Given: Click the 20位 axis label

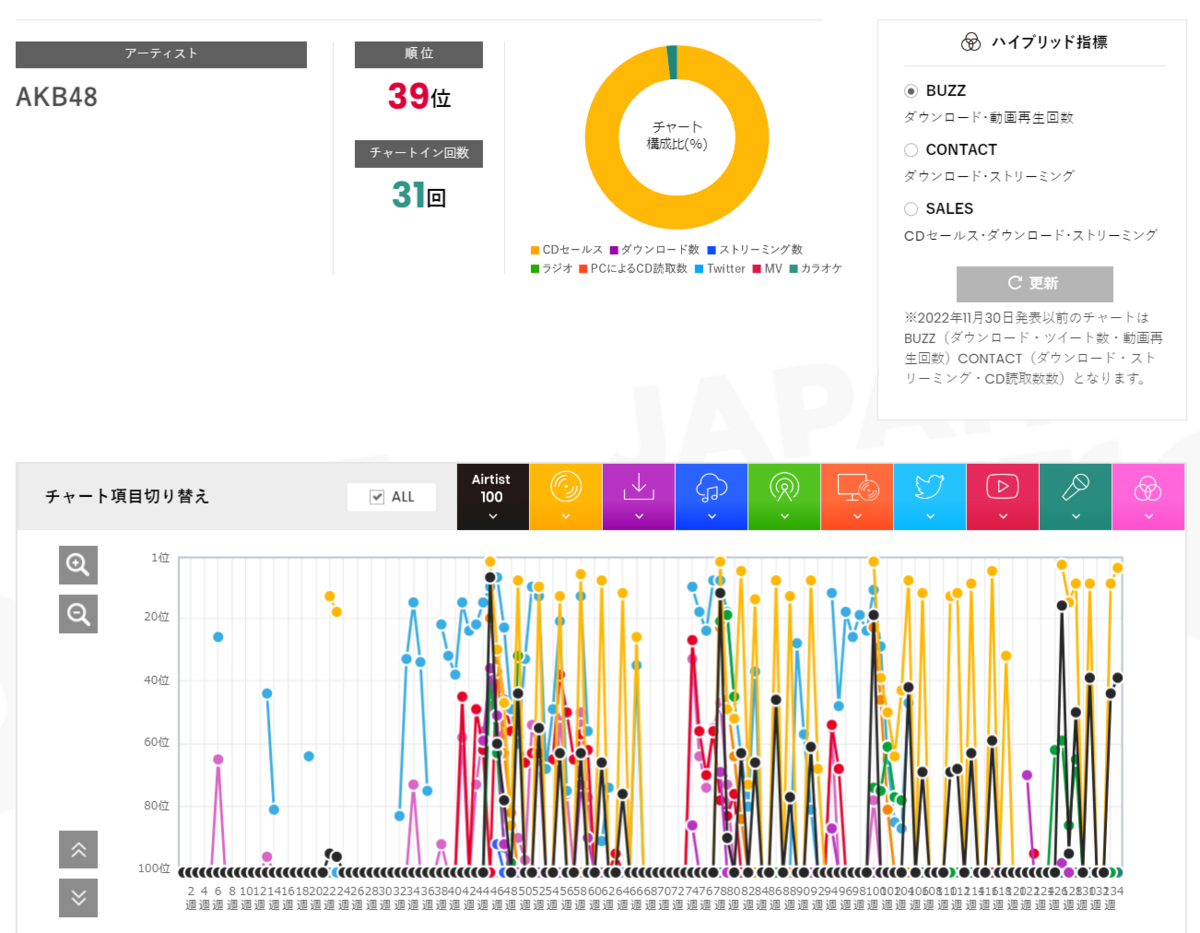Looking at the screenshot, I should coord(158,617).
